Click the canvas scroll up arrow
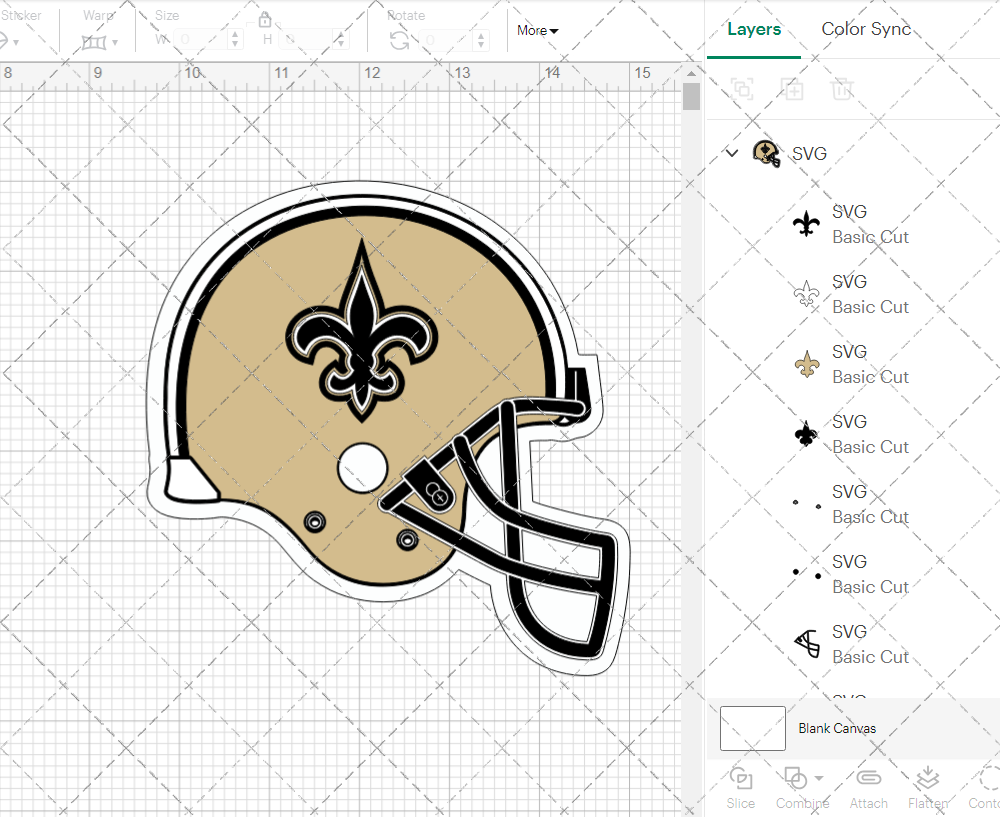 pyautogui.click(x=691, y=73)
